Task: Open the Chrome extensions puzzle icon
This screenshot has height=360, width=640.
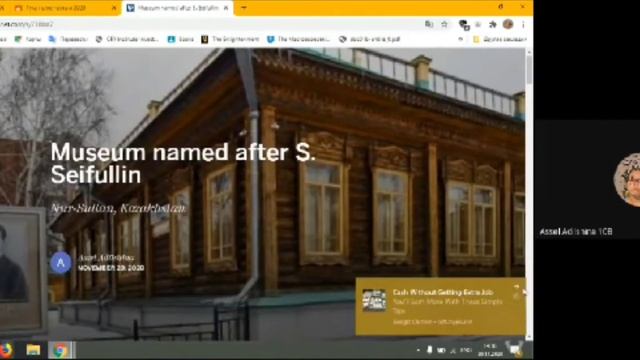Action: click(493, 24)
